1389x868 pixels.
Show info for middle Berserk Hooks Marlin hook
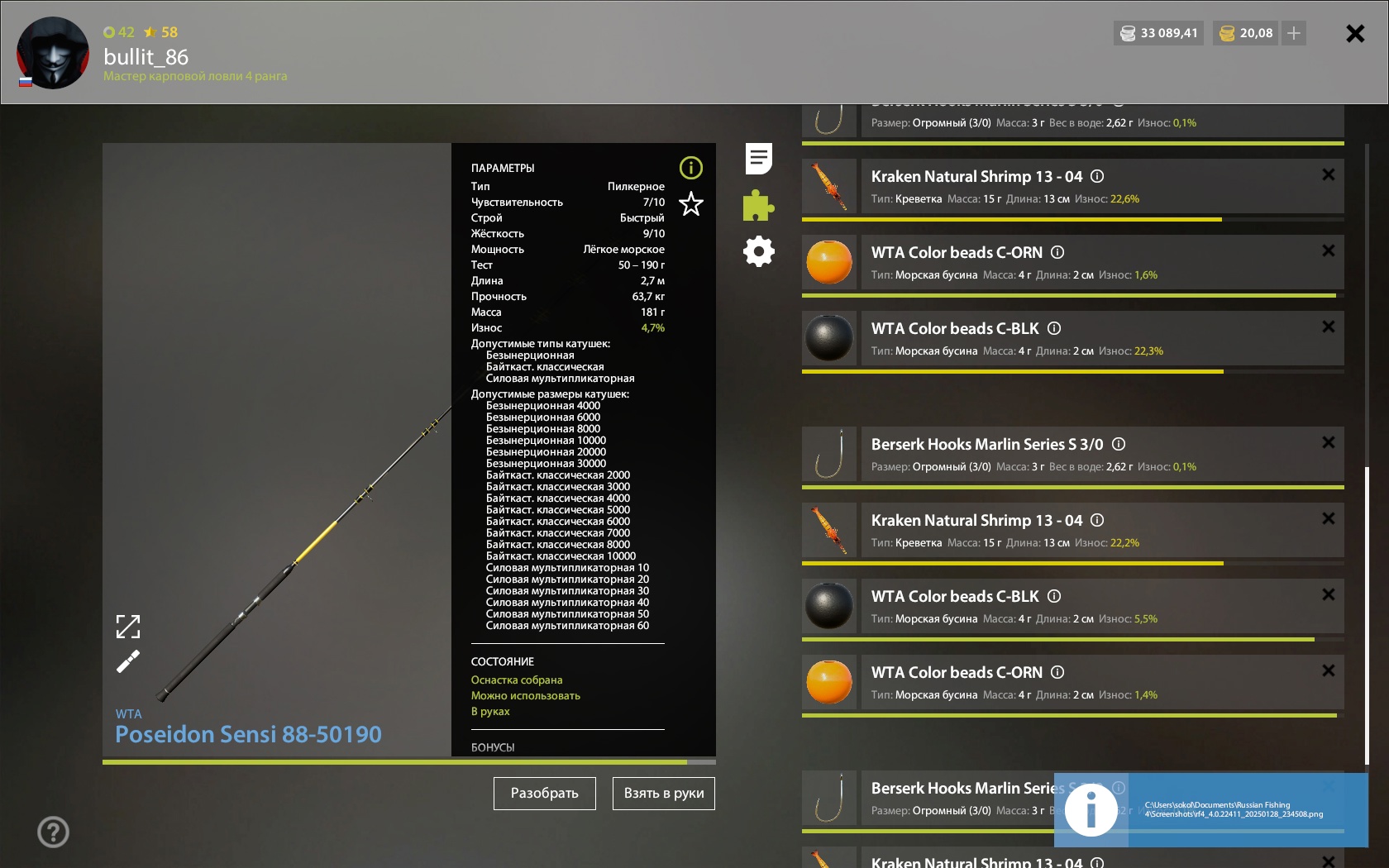[1119, 444]
